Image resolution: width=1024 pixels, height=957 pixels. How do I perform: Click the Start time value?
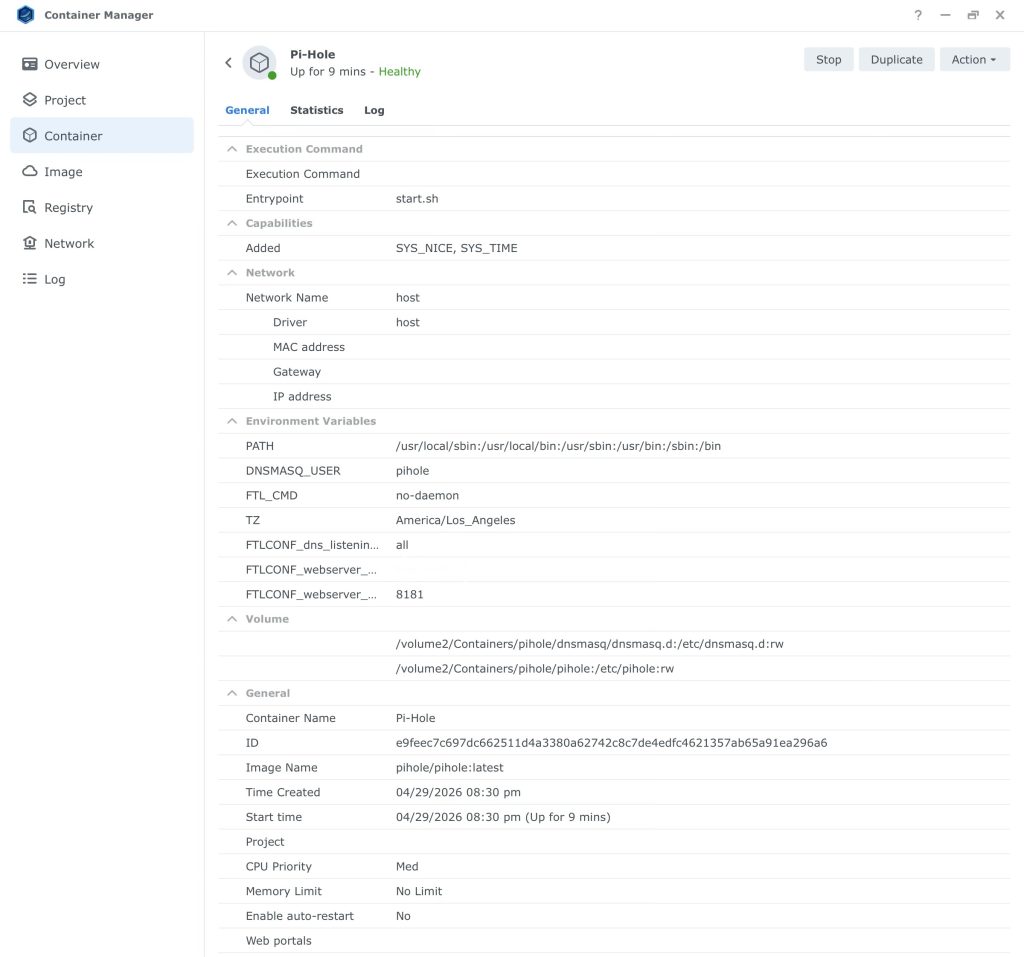[503, 817]
